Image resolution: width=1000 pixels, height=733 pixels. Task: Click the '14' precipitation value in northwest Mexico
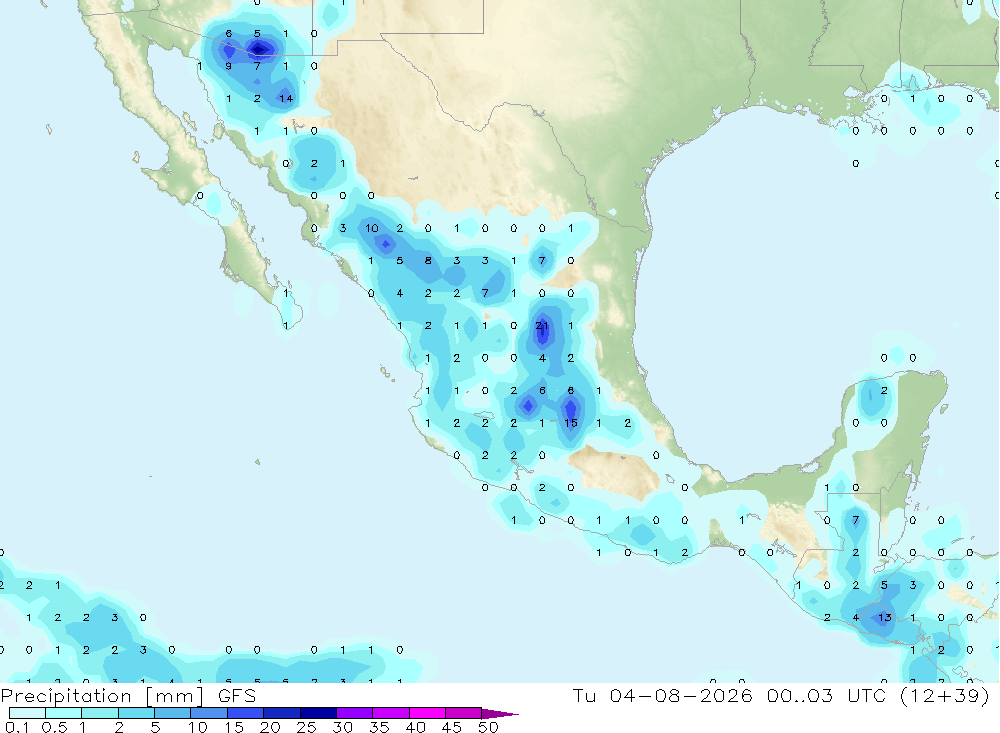[286, 98]
